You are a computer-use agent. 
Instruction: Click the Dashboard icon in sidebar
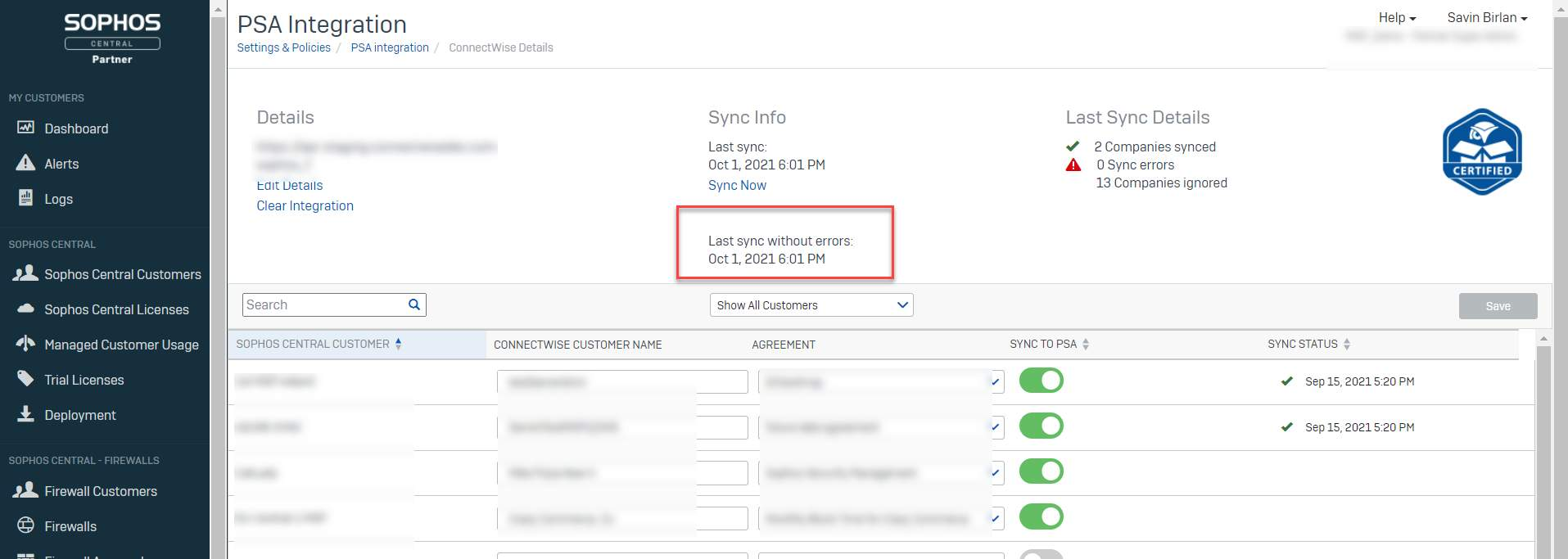pyautogui.click(x=25, y=128)
